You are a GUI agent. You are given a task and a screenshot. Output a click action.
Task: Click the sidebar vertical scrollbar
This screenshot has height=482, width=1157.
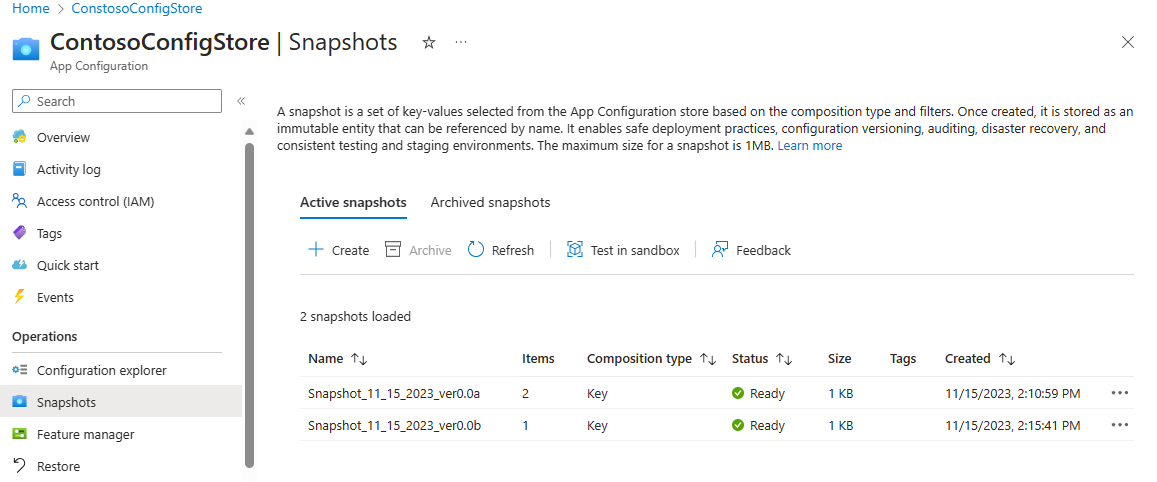(x=249, y=305)
